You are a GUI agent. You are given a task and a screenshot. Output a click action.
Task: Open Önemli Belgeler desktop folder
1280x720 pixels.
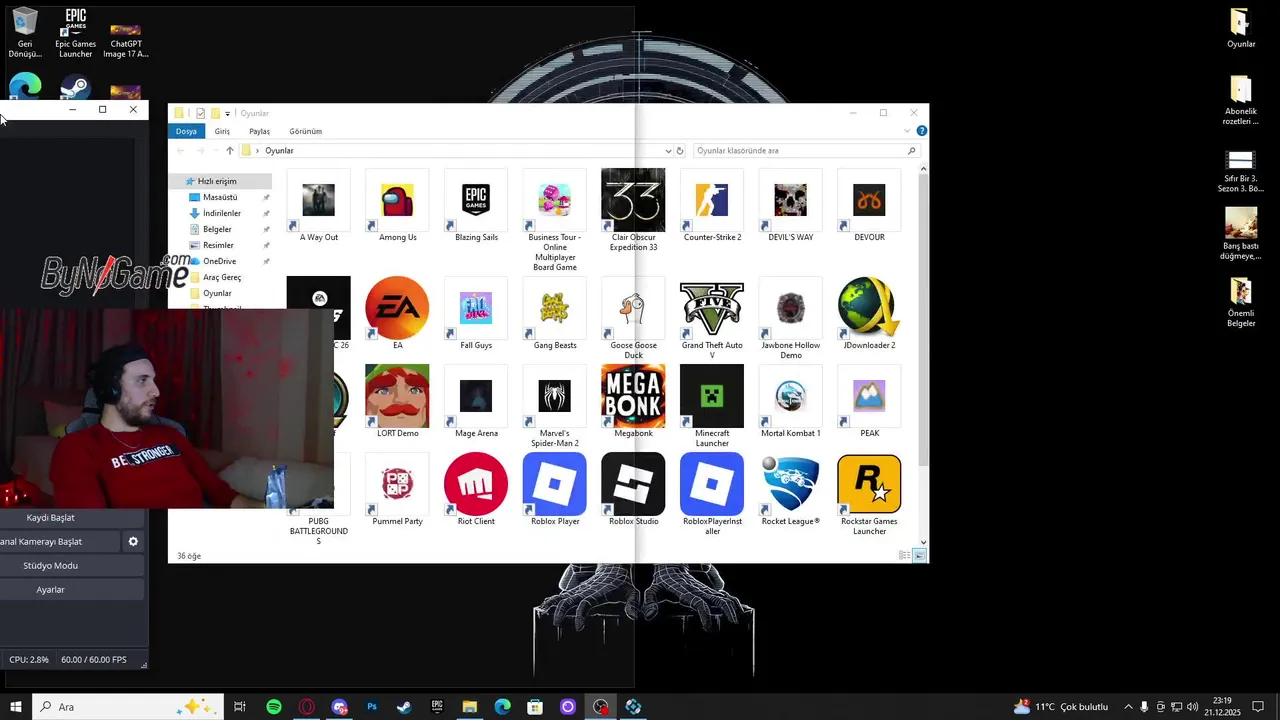[x=1241, y=302]
